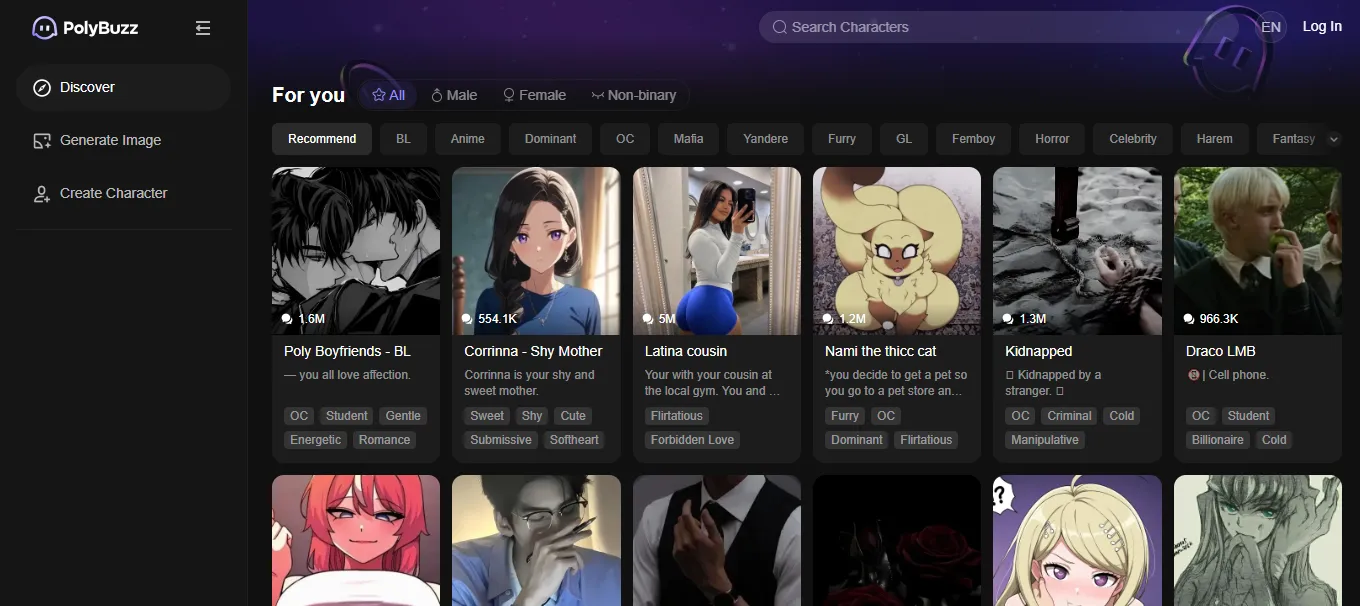Select the Male gender filter
Viewport: 1360px width, 606px height.
454,95
